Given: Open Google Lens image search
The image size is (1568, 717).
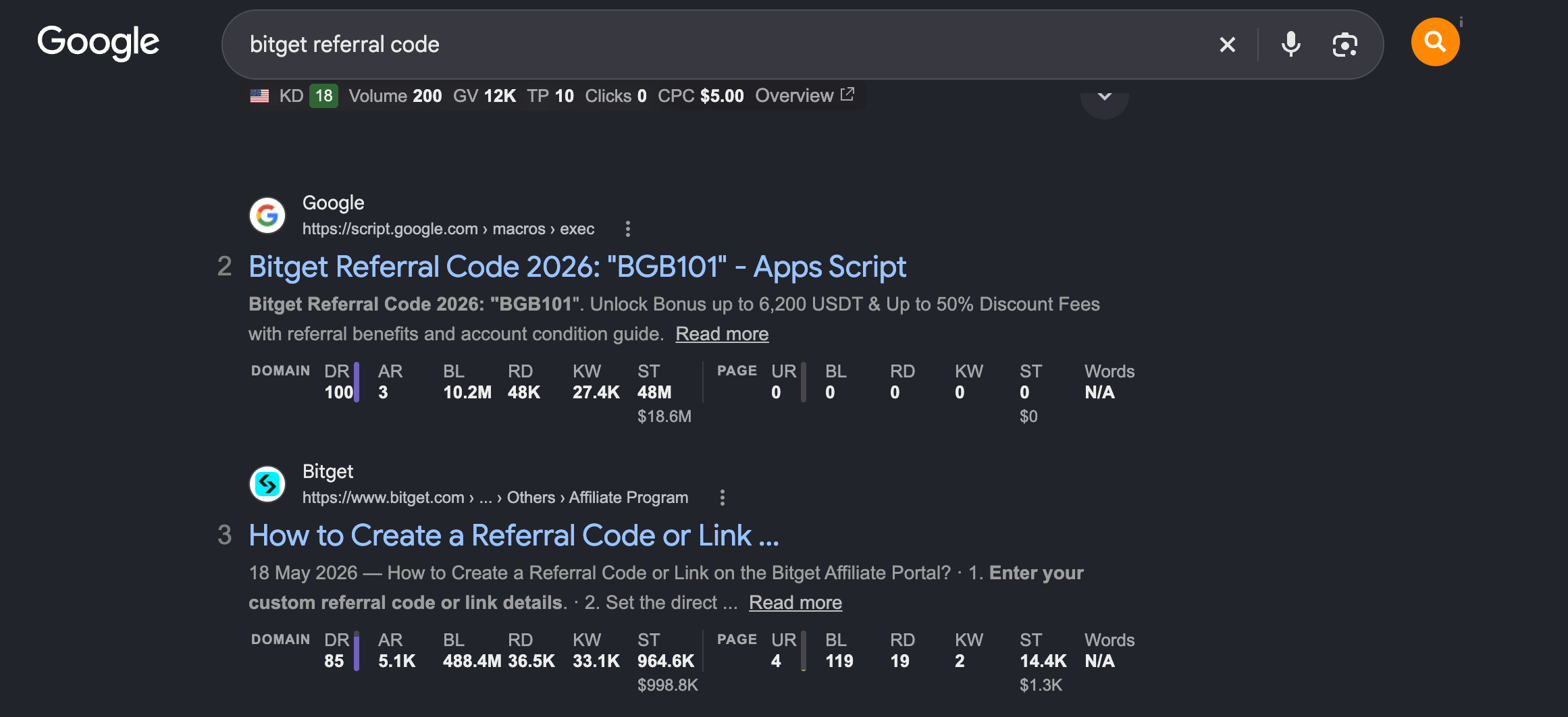Looking at the screenshot, I should [1344, 45].
